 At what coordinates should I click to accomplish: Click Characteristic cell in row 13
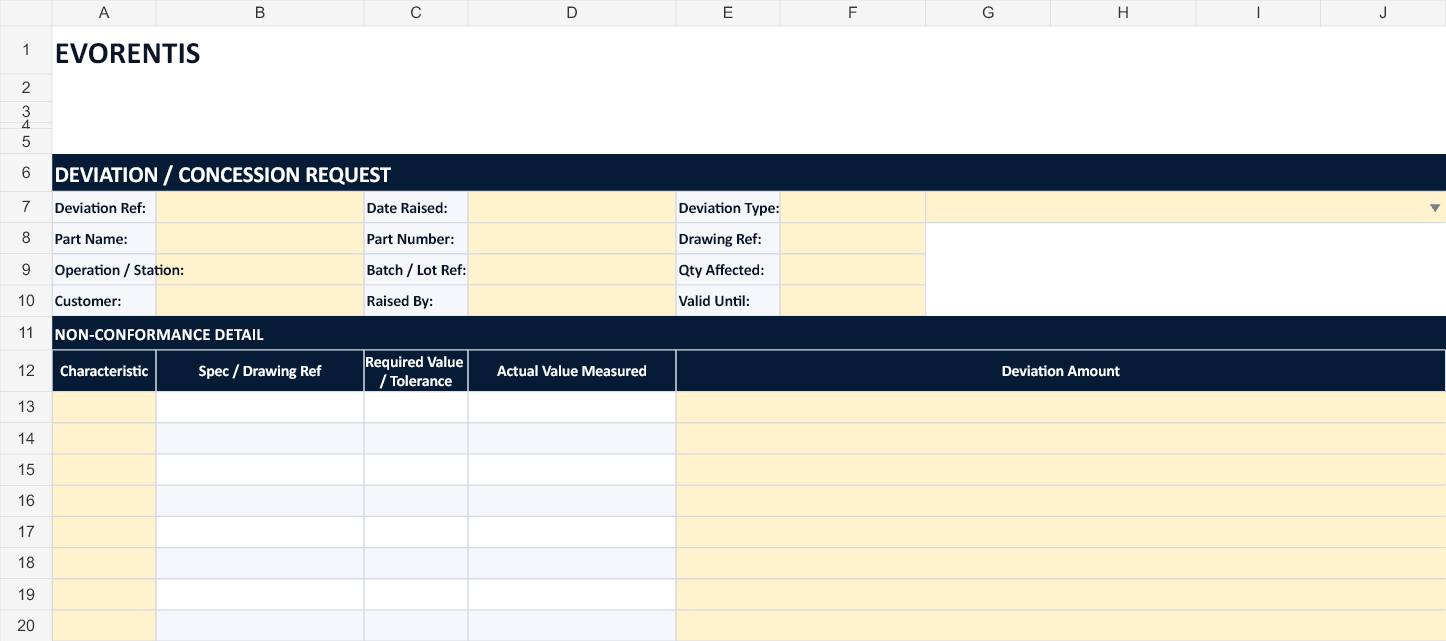click(x=104, y=407)
